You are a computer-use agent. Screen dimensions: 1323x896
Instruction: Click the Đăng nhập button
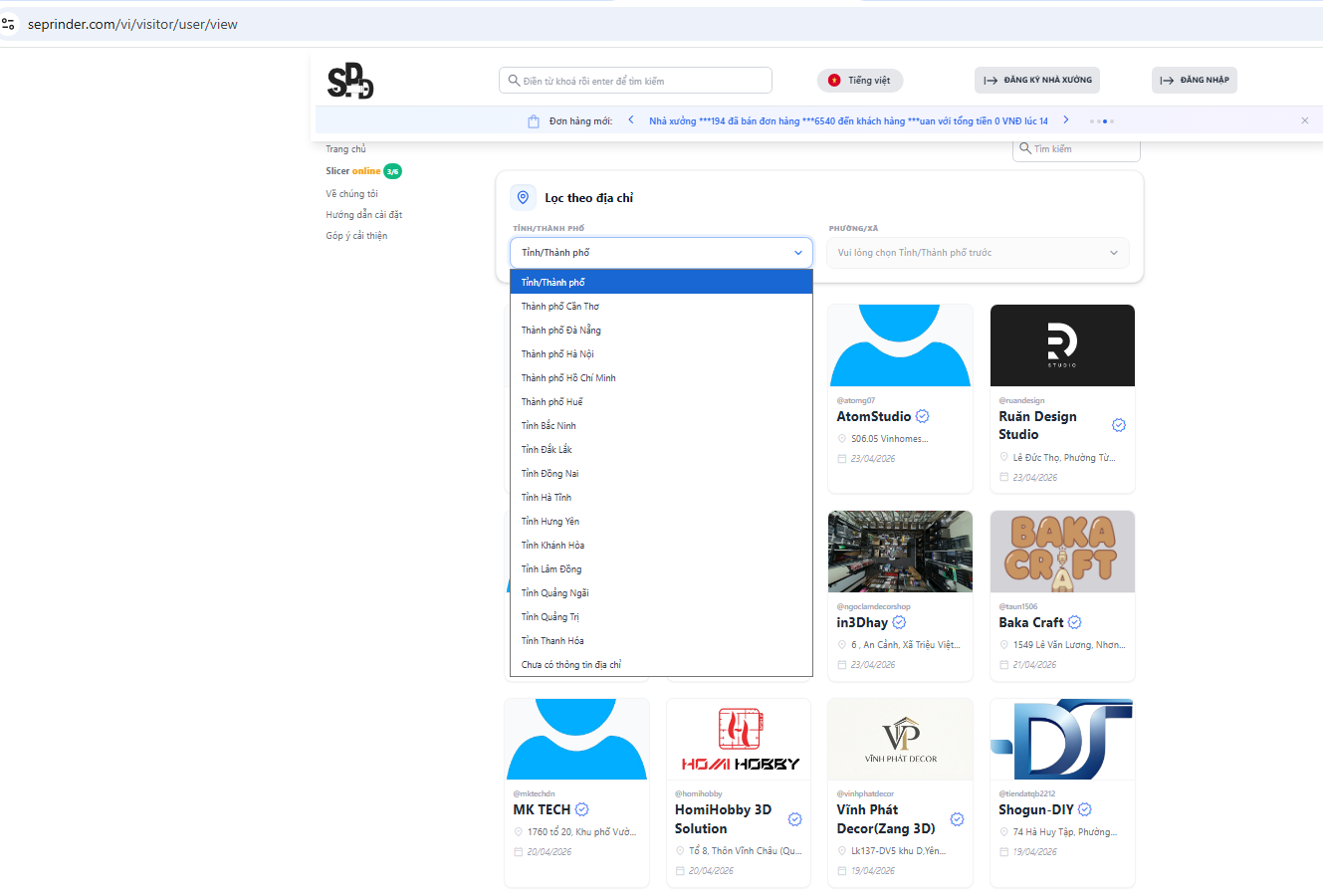coord(1194,81)
